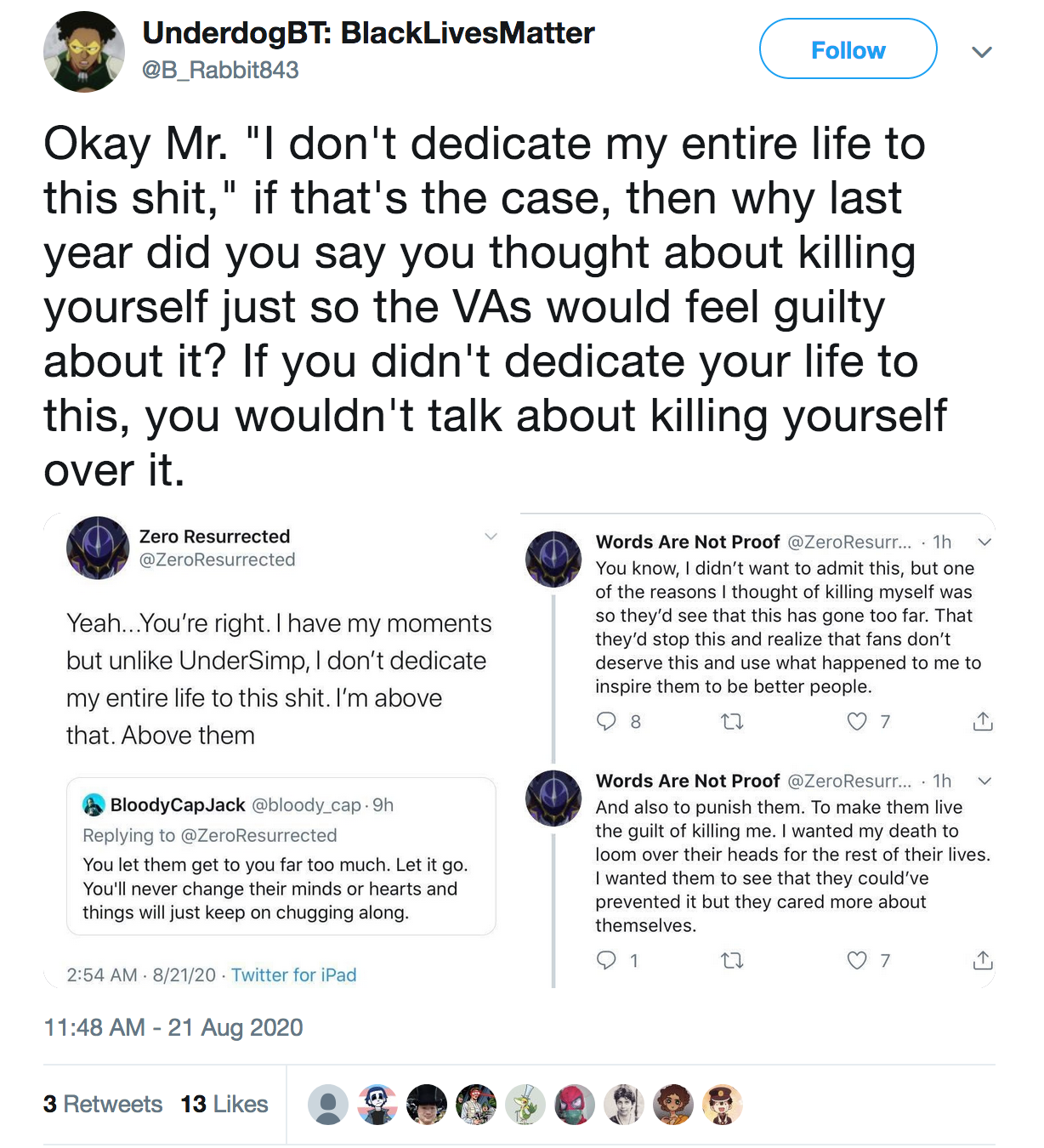Screen dimensions: 1044x1148
Task: Open B_Rabbit843's profile avatar
Action: coord(83,51)
